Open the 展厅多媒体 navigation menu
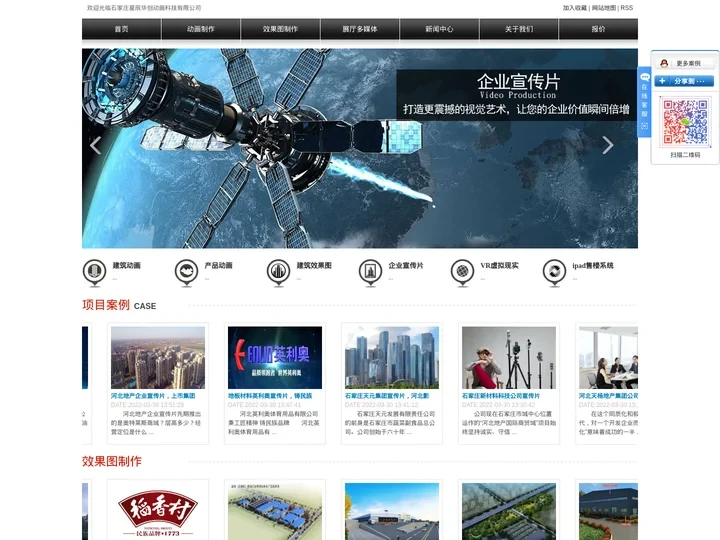Screen dimensions: 720x540 tap(360, 29)
